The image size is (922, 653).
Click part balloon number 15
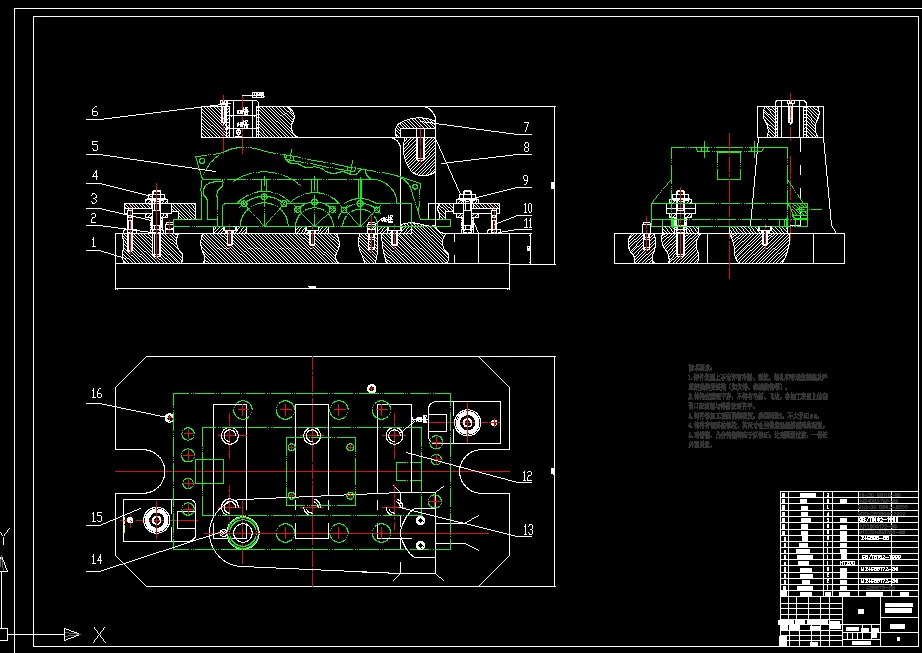96,517
